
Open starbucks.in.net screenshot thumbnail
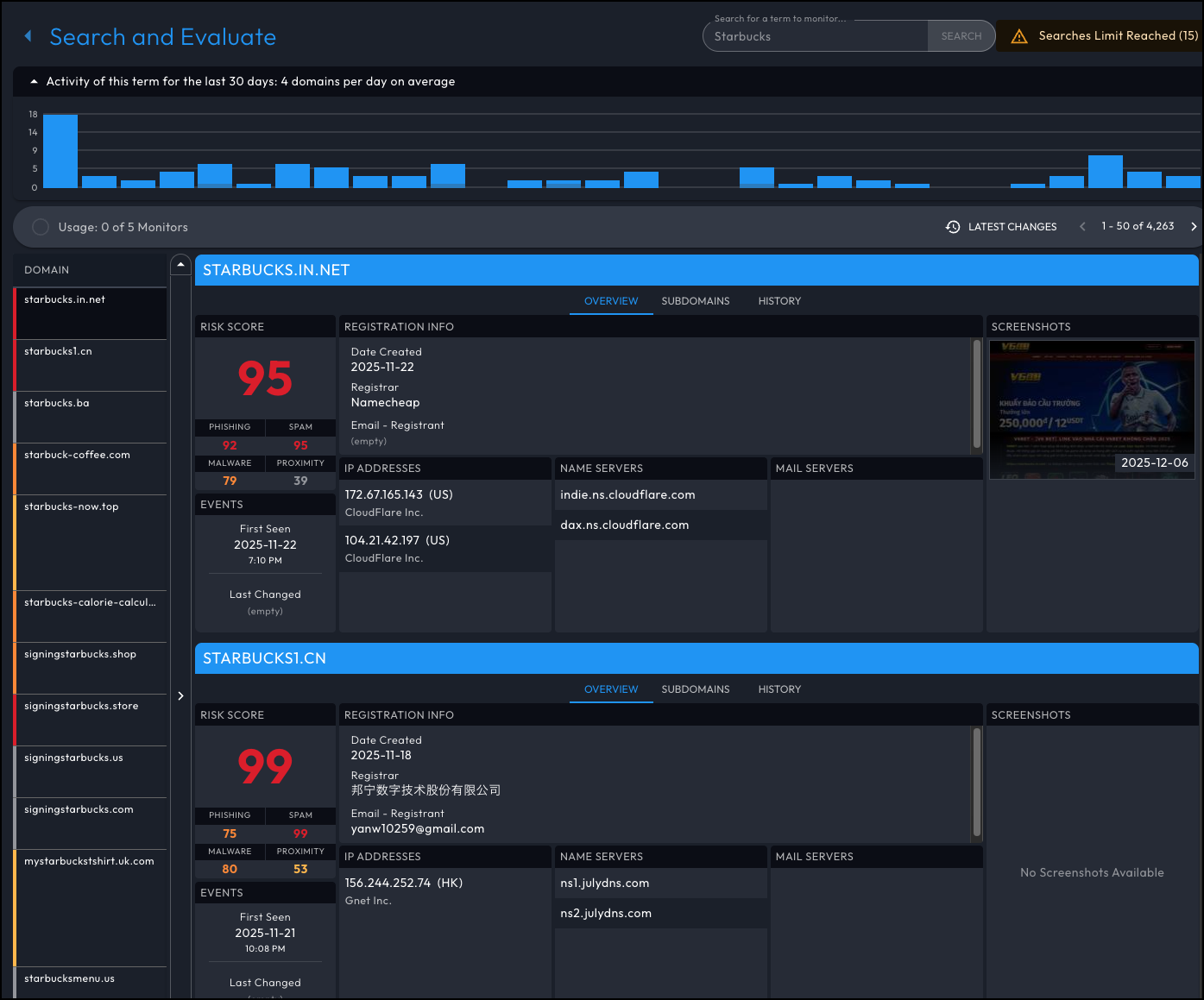[1091, 409]
